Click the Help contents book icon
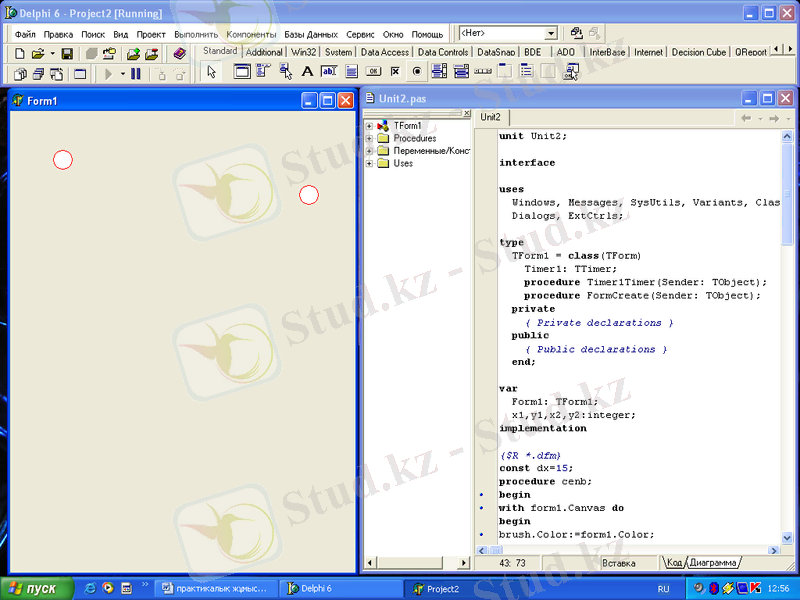Image resolution: width=800 pixels, height=600 pixels. pyautogui.click(x=179, y=53)
